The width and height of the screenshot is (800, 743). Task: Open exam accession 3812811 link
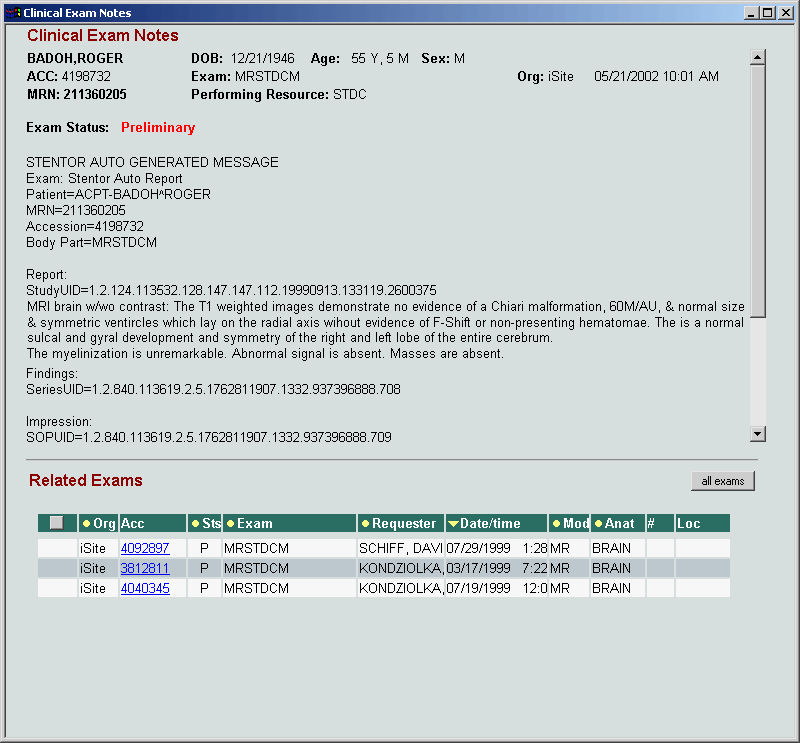click(x=145, y=568)
